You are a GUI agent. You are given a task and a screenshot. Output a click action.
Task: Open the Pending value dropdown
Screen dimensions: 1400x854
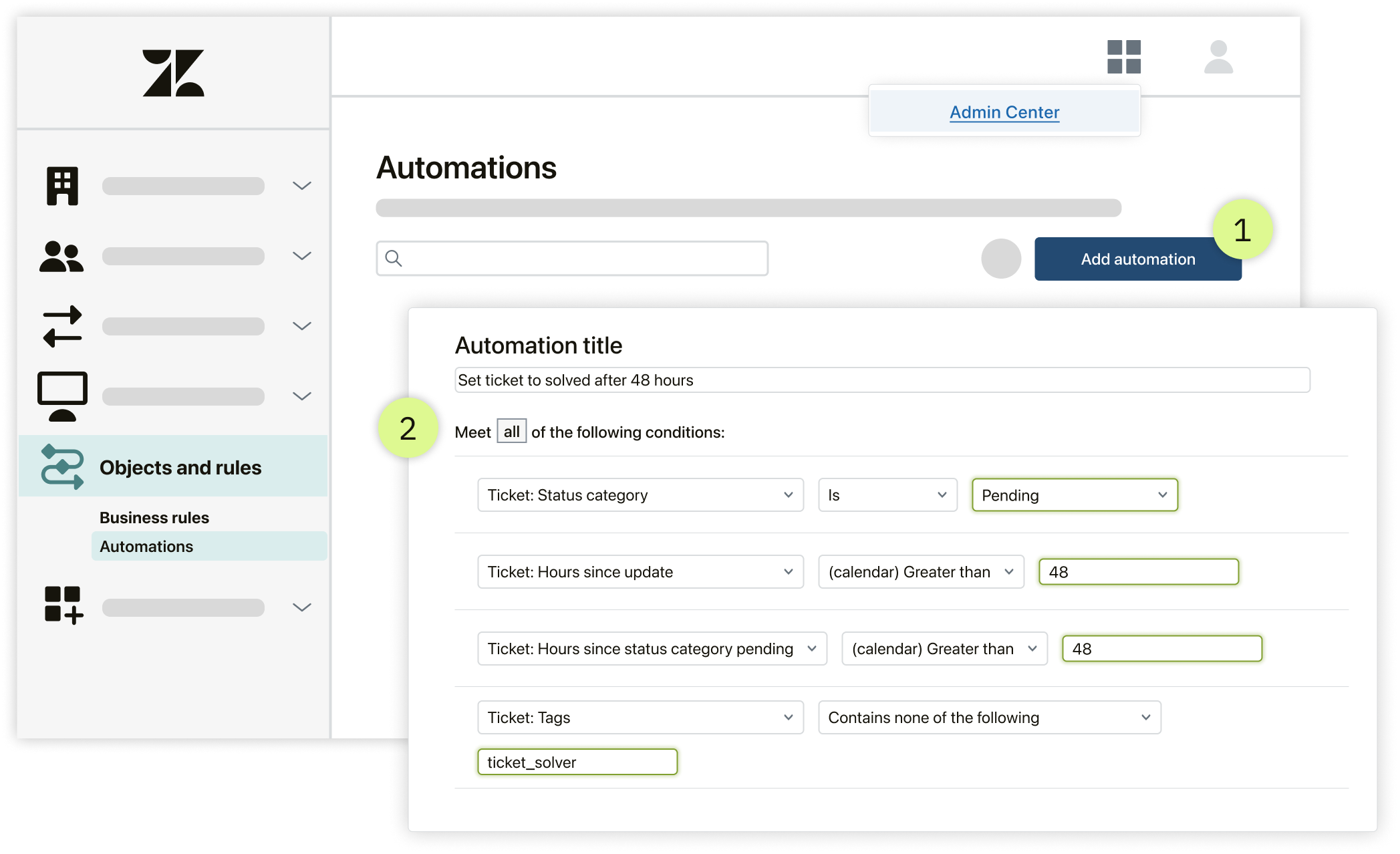(1074, 495)
